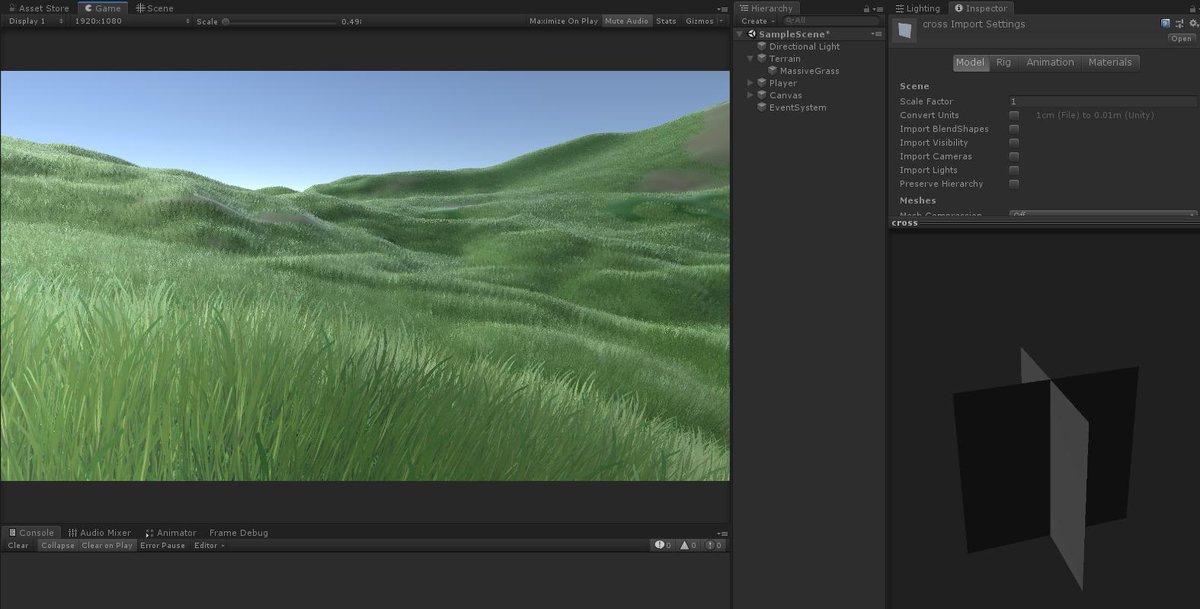Enable Preserve Hierarchy checkbox
The image size is (1200, 609).
[1014, 183]
